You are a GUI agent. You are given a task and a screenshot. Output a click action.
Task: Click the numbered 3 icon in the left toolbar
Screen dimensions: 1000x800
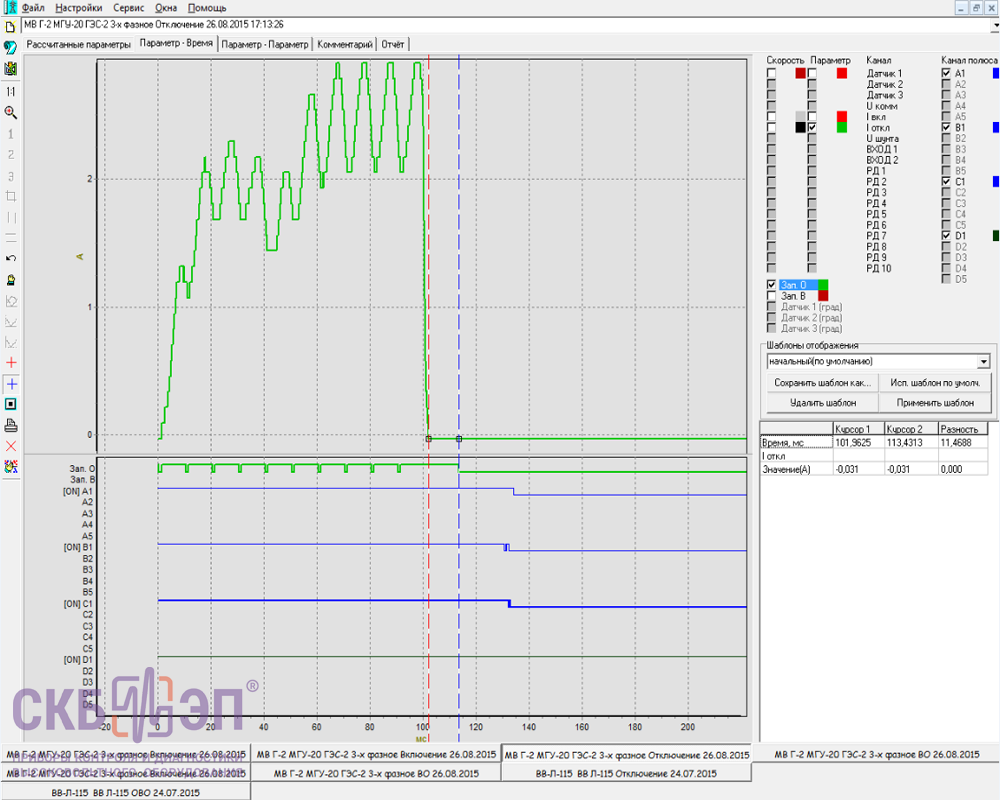coord(10,175)
